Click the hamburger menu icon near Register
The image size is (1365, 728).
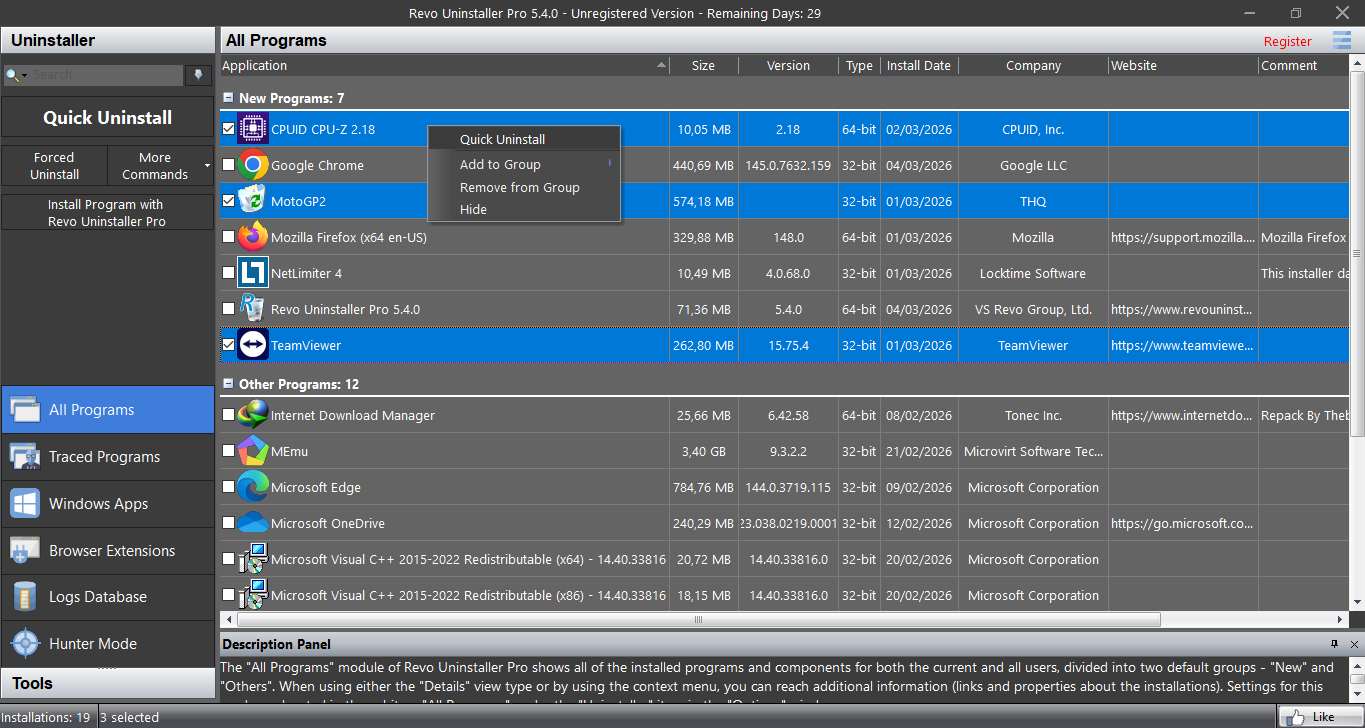click(x=1341, y=40)
